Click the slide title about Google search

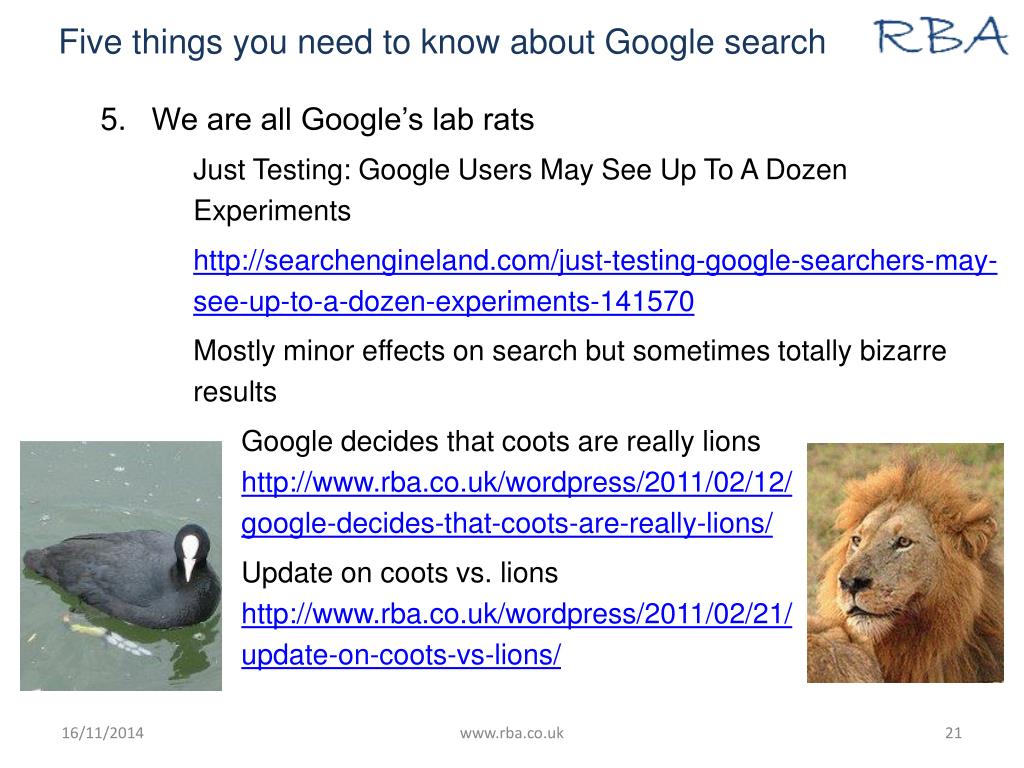coord(442,42)
